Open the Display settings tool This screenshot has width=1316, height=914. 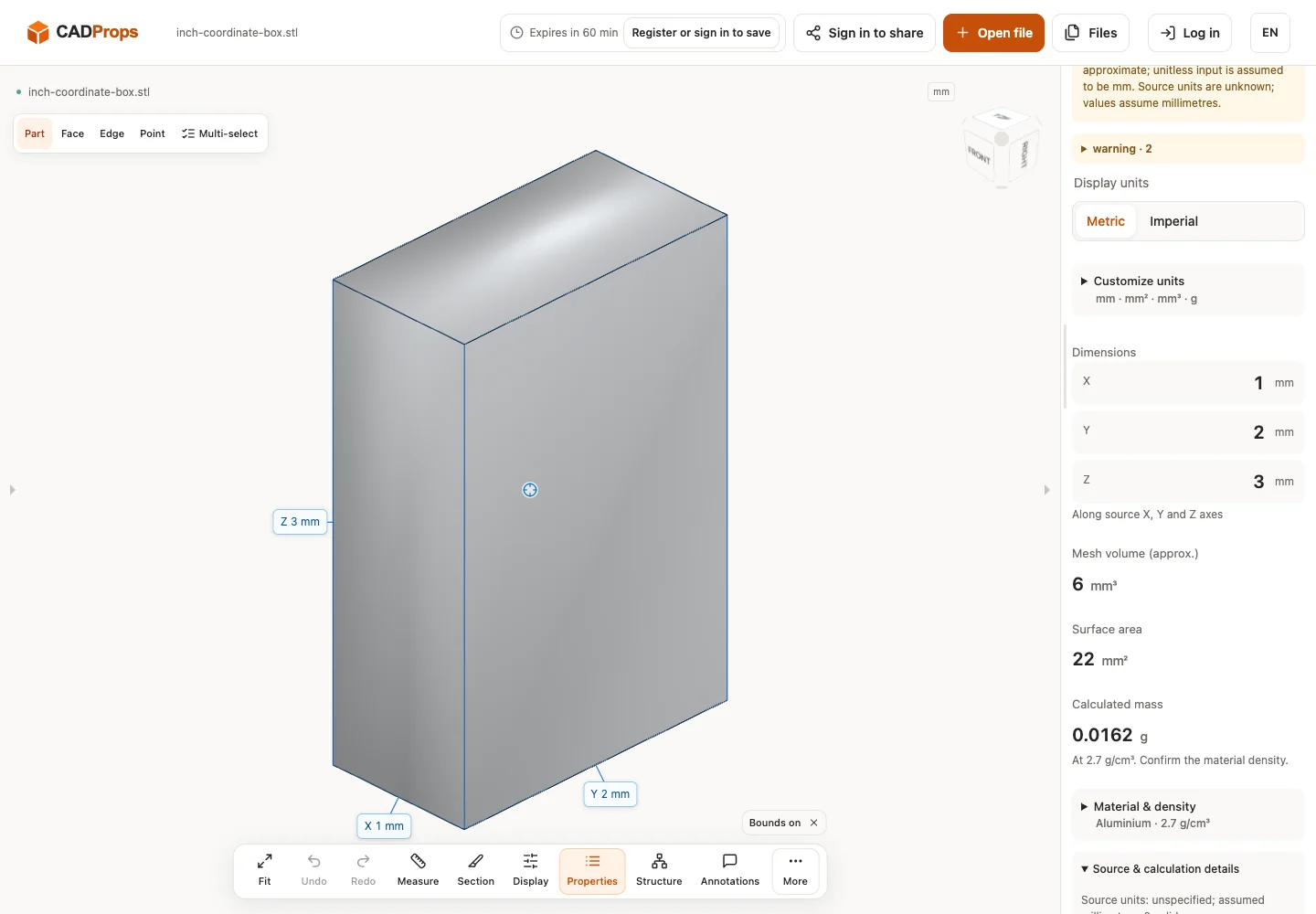[530, 870]
